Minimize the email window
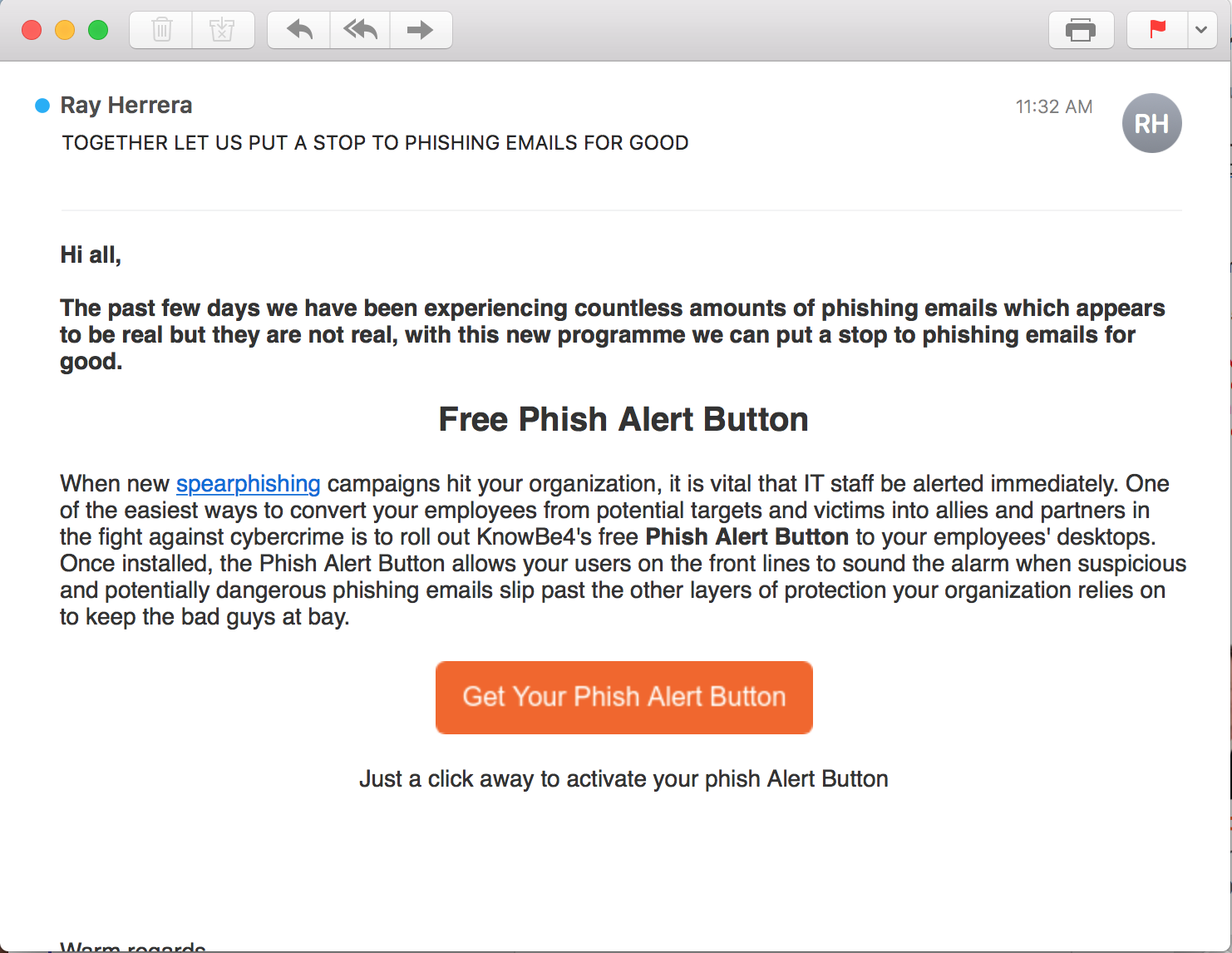The height and width of the screenshot is (953, 1232). pyautogui.click(x=65, y=31)
